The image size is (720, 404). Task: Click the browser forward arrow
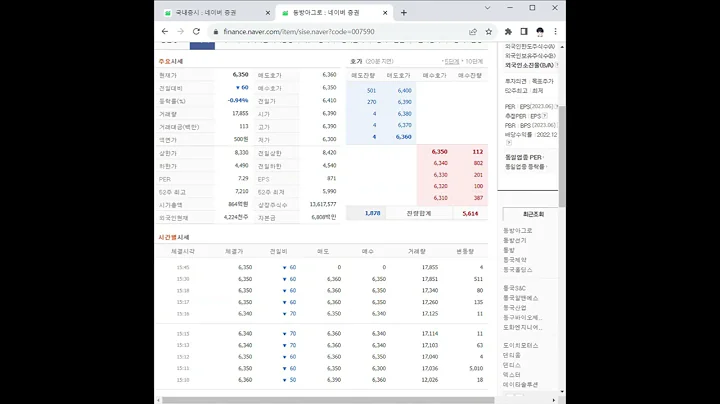[180, 31]
